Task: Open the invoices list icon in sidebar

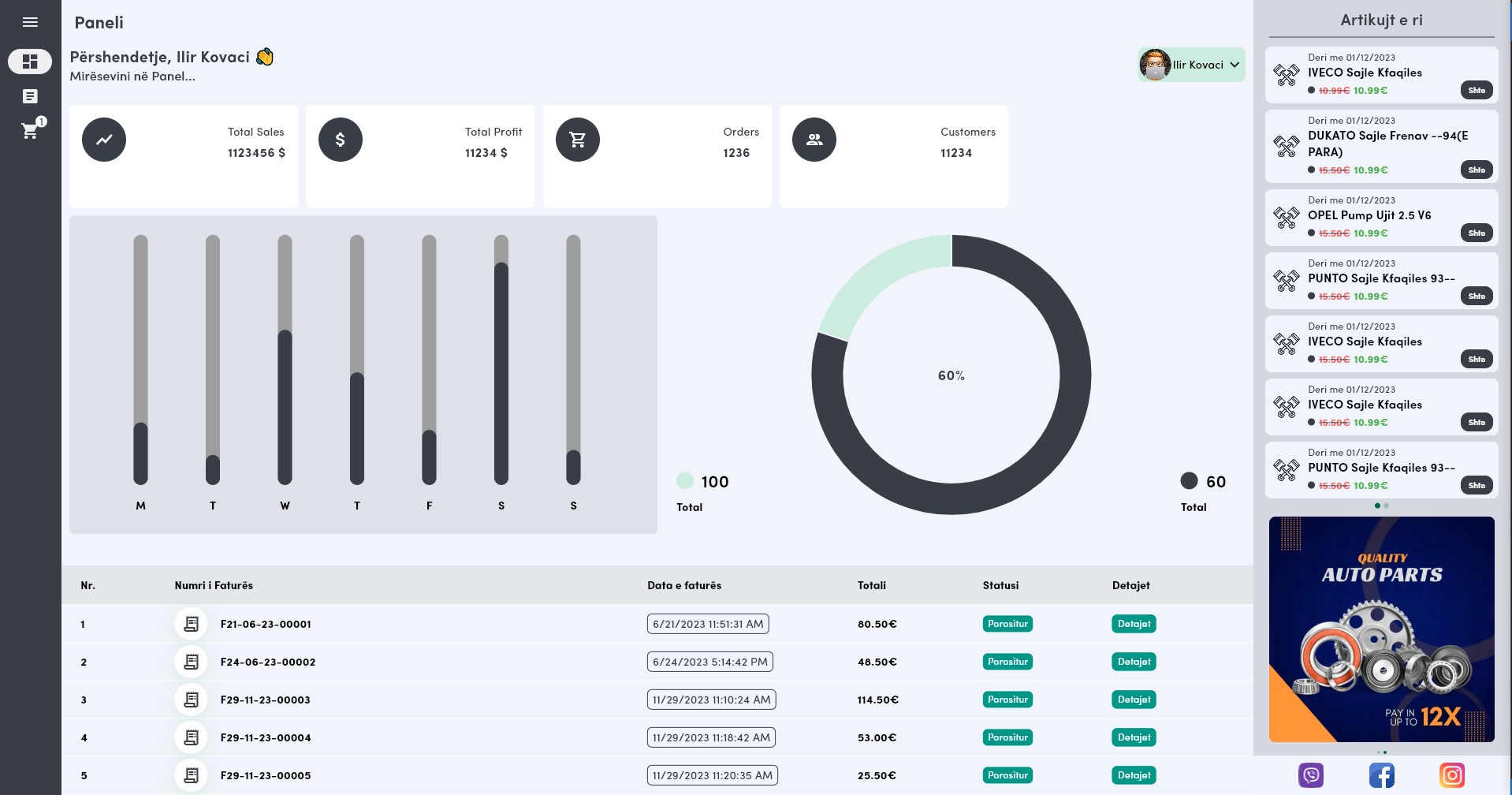Action: 30,96
